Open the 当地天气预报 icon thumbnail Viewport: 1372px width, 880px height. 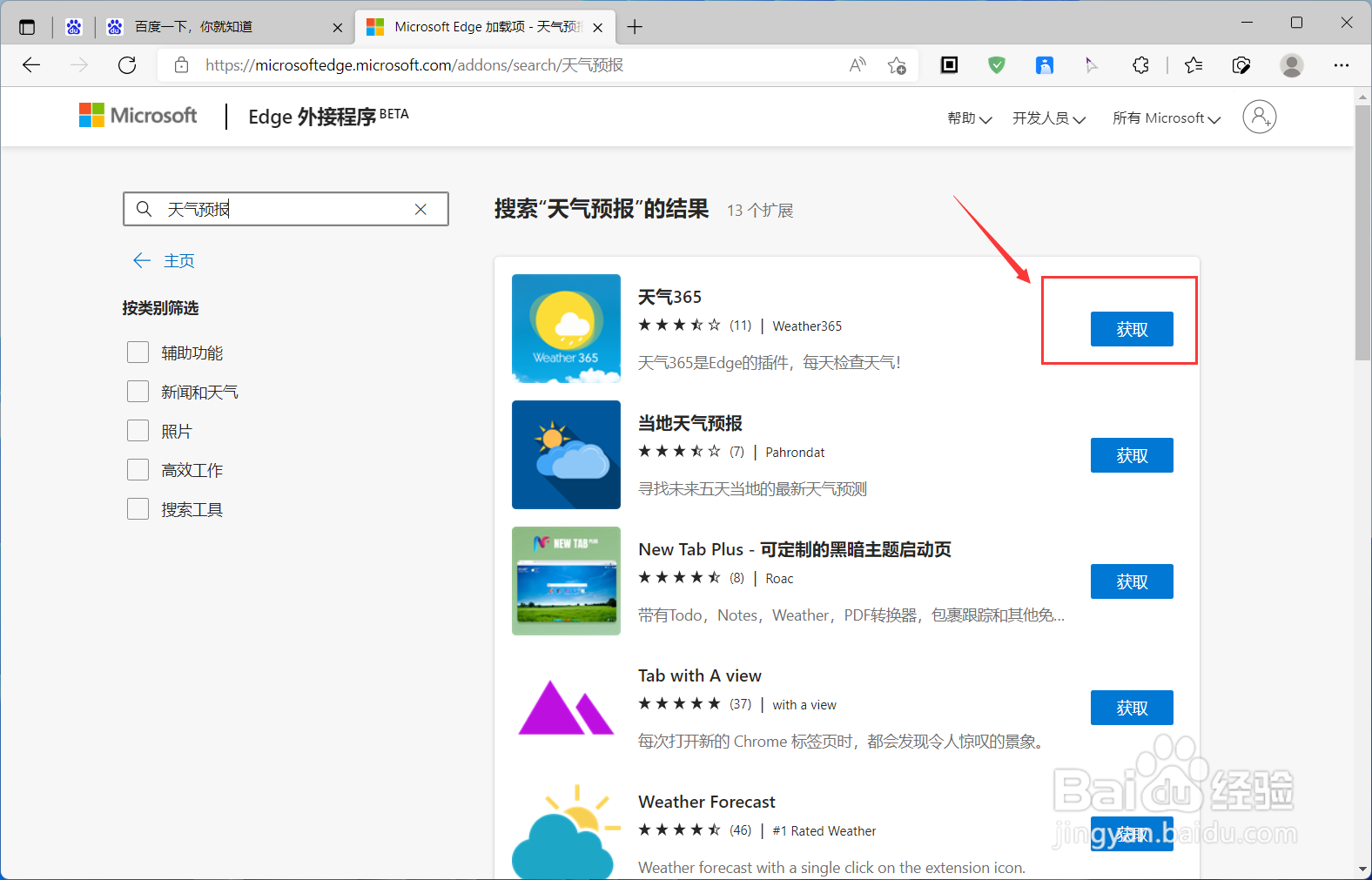pyautogui.click(x=566, y=454)
